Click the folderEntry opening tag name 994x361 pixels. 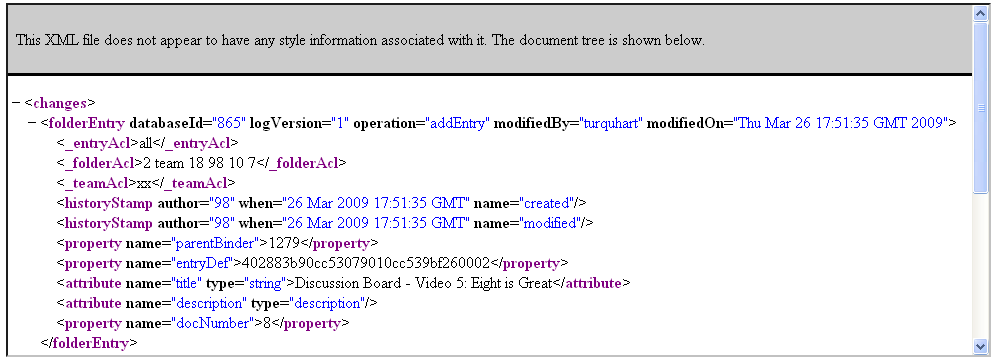point(87,123)
